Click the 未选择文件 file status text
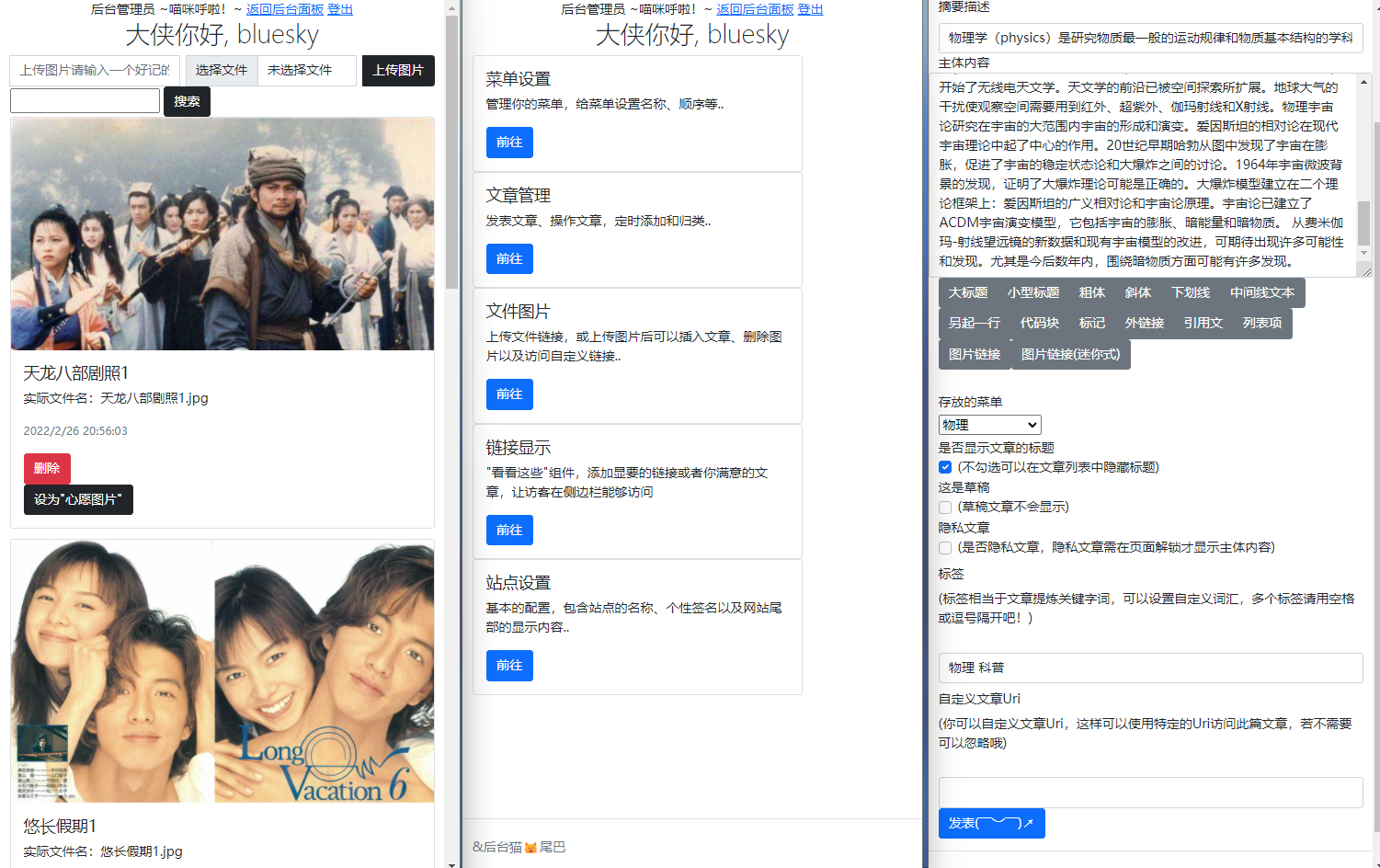Image resolution: width=1380 pixels, height=868 pixels. coord(300,71)
